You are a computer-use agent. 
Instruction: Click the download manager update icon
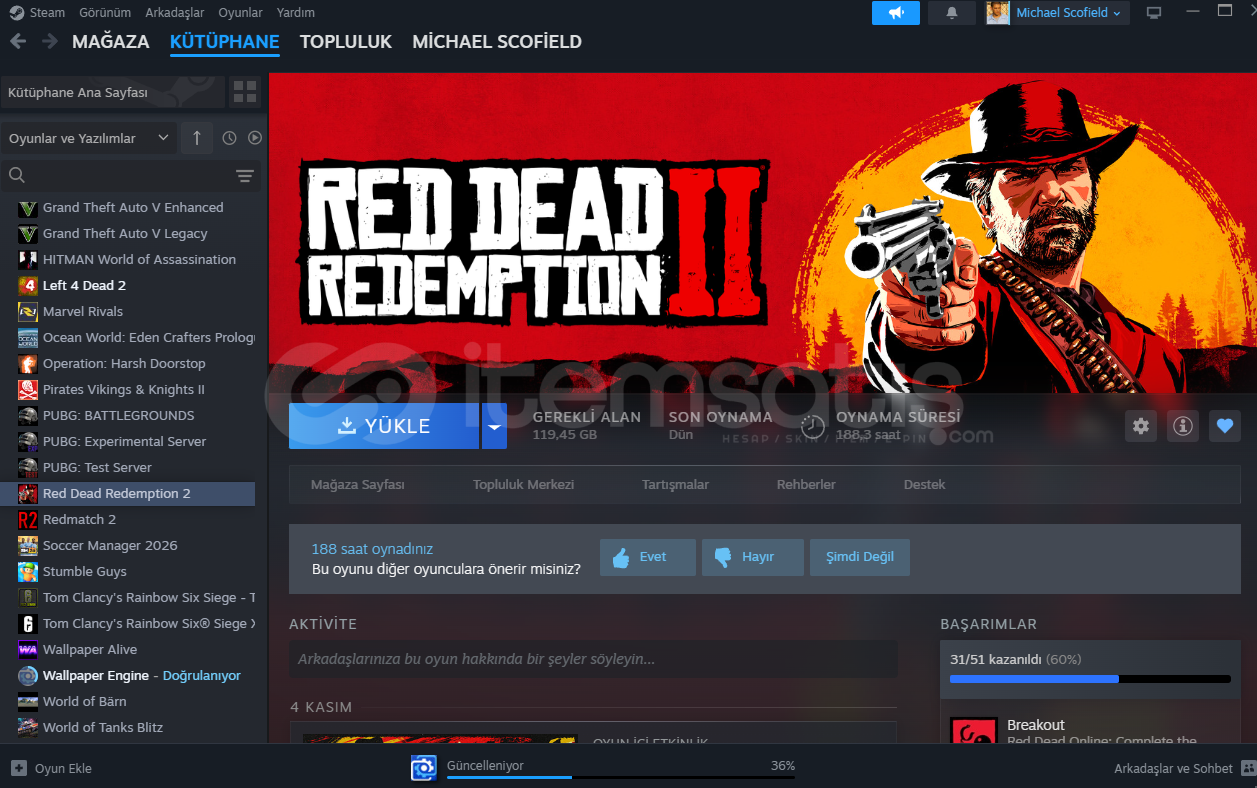coord(424,768)
